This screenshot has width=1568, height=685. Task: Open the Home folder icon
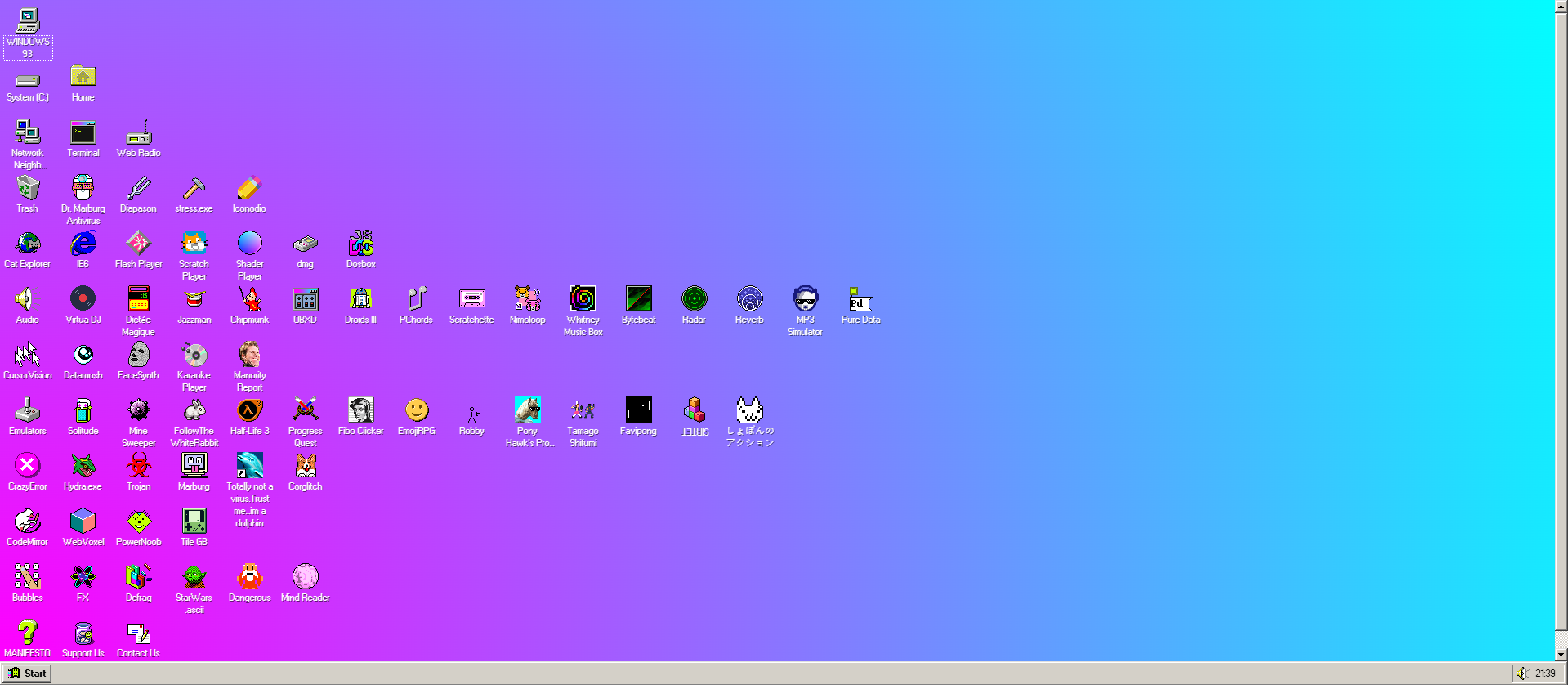83,77
